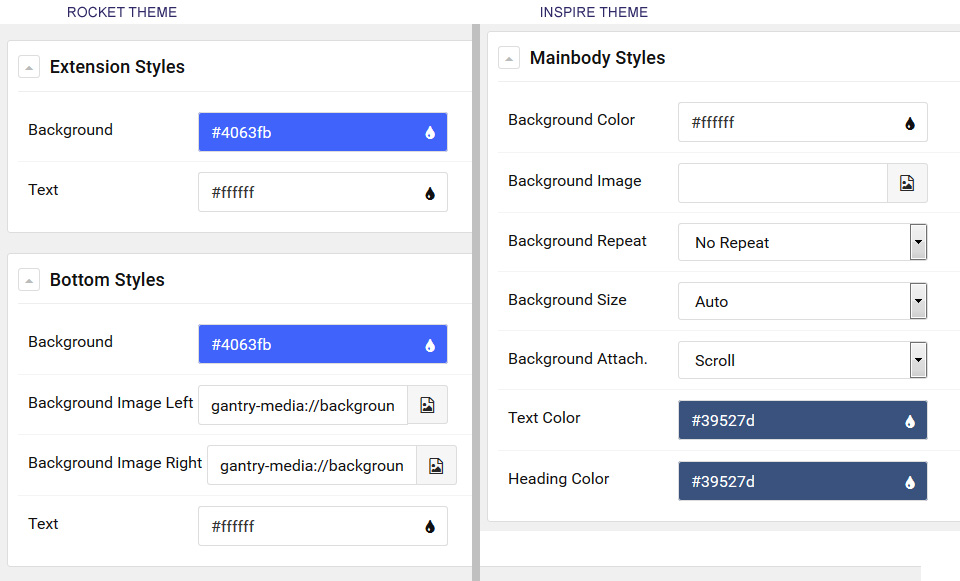Click the Background Image Right label
Viewport: 960px width, 581px height.
(x=115, y=462)
